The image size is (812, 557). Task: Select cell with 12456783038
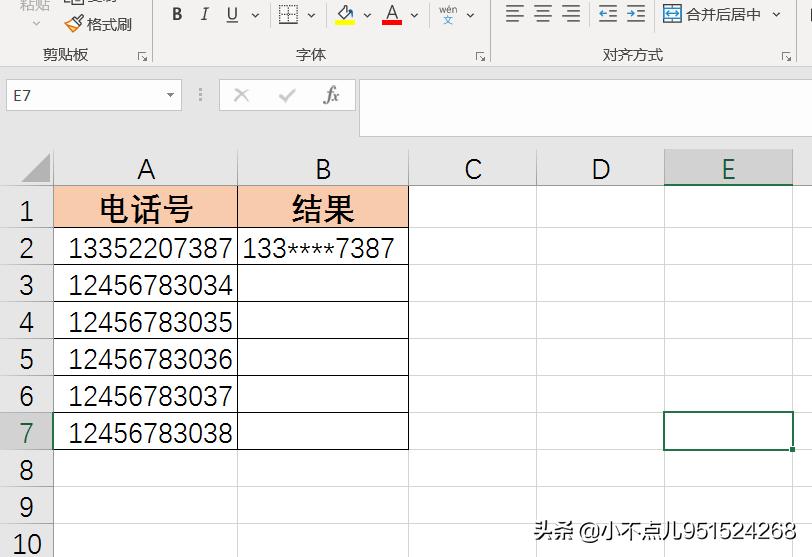click(146, 431)
